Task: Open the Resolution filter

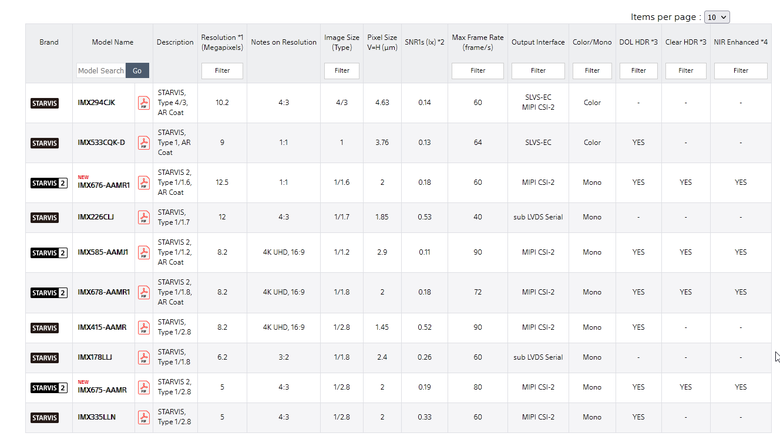Action: click(222, 71)
